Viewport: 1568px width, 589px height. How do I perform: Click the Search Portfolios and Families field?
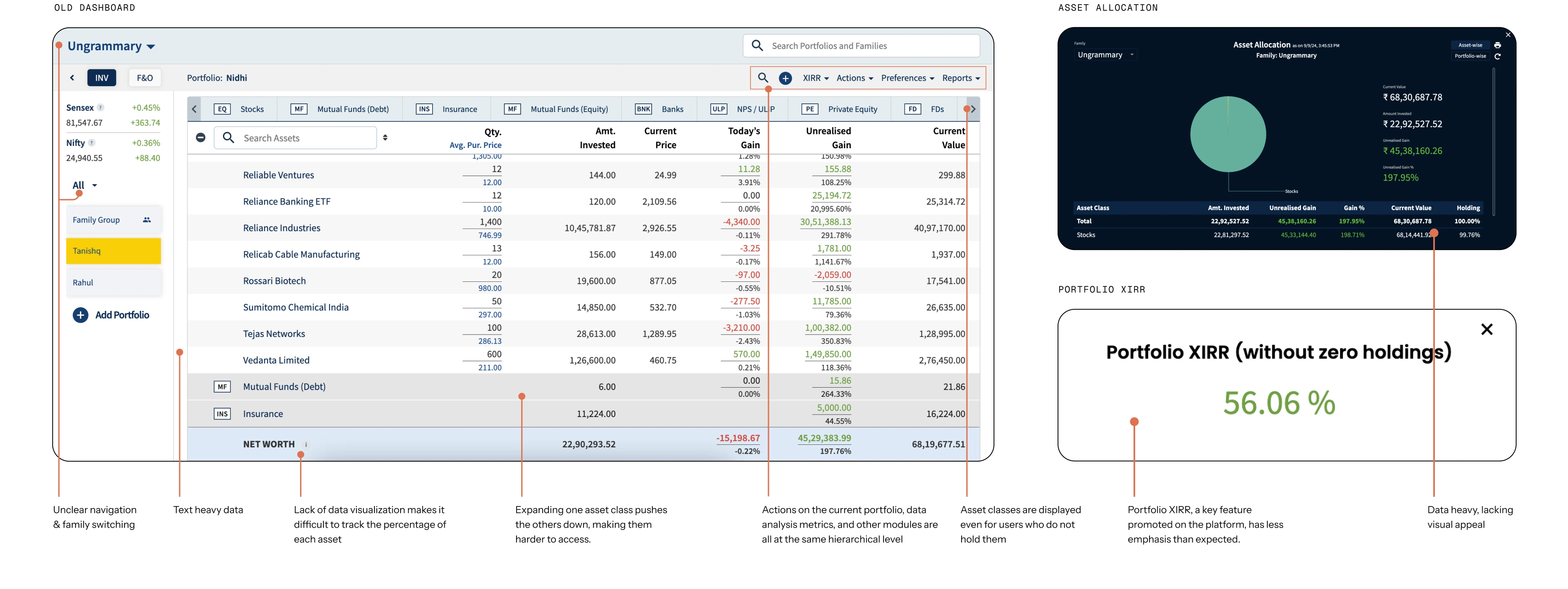[861, 46]
